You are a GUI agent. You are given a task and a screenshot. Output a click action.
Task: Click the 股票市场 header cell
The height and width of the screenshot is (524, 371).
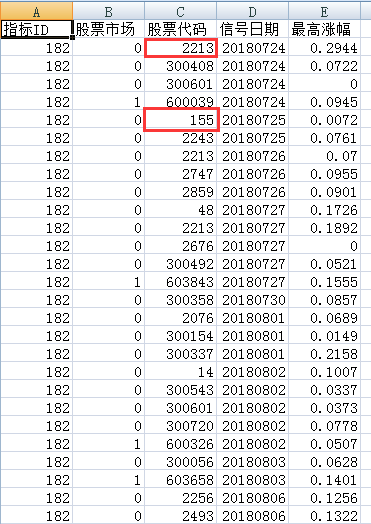pyautogui.click(x=108, y=29)
